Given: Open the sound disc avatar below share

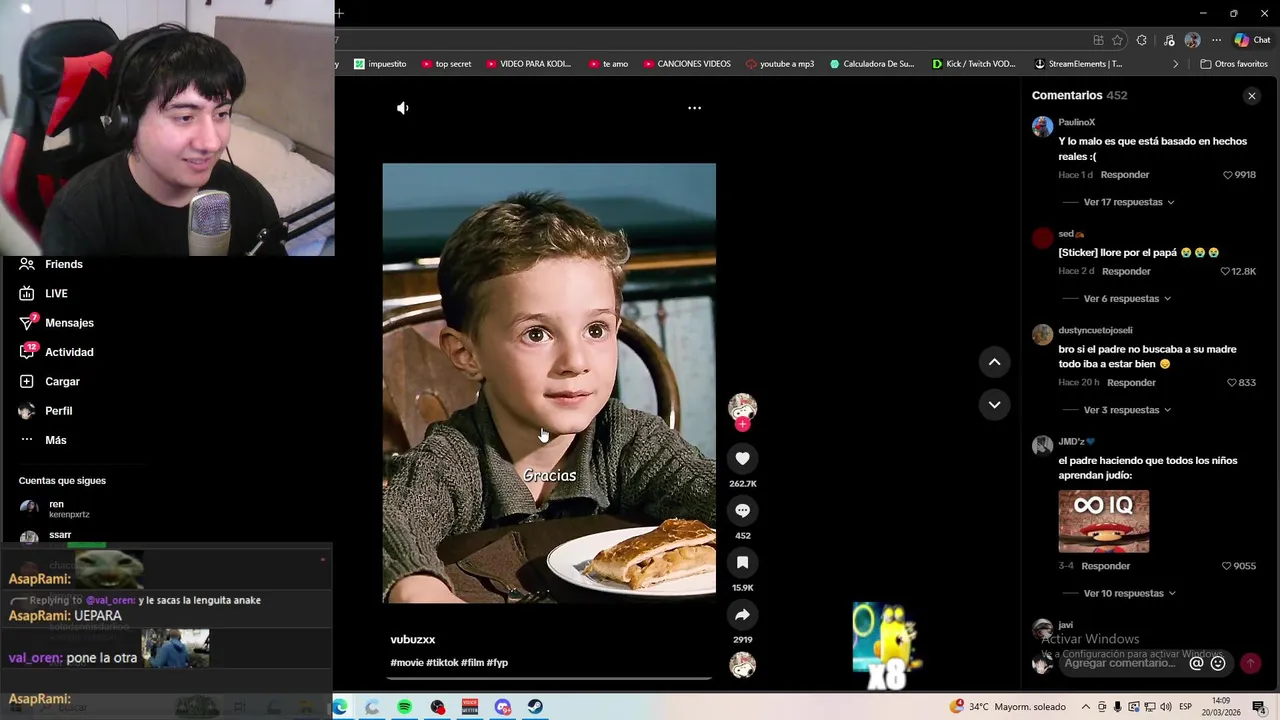Looking at the screenshot, I should click(x=742, y=665).
